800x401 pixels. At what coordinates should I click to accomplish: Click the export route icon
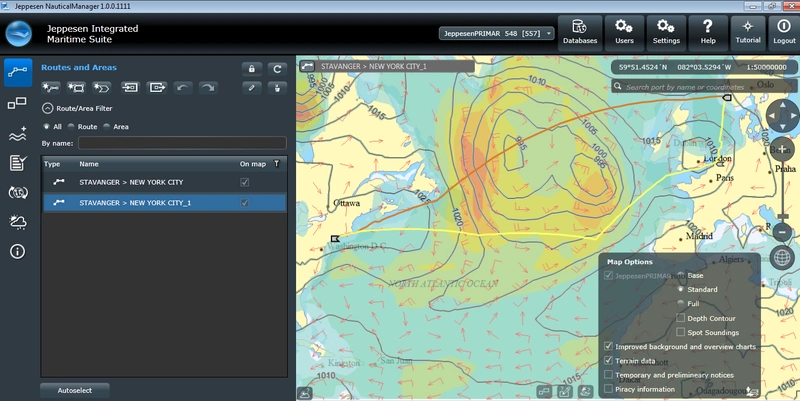tap(157, 88)
